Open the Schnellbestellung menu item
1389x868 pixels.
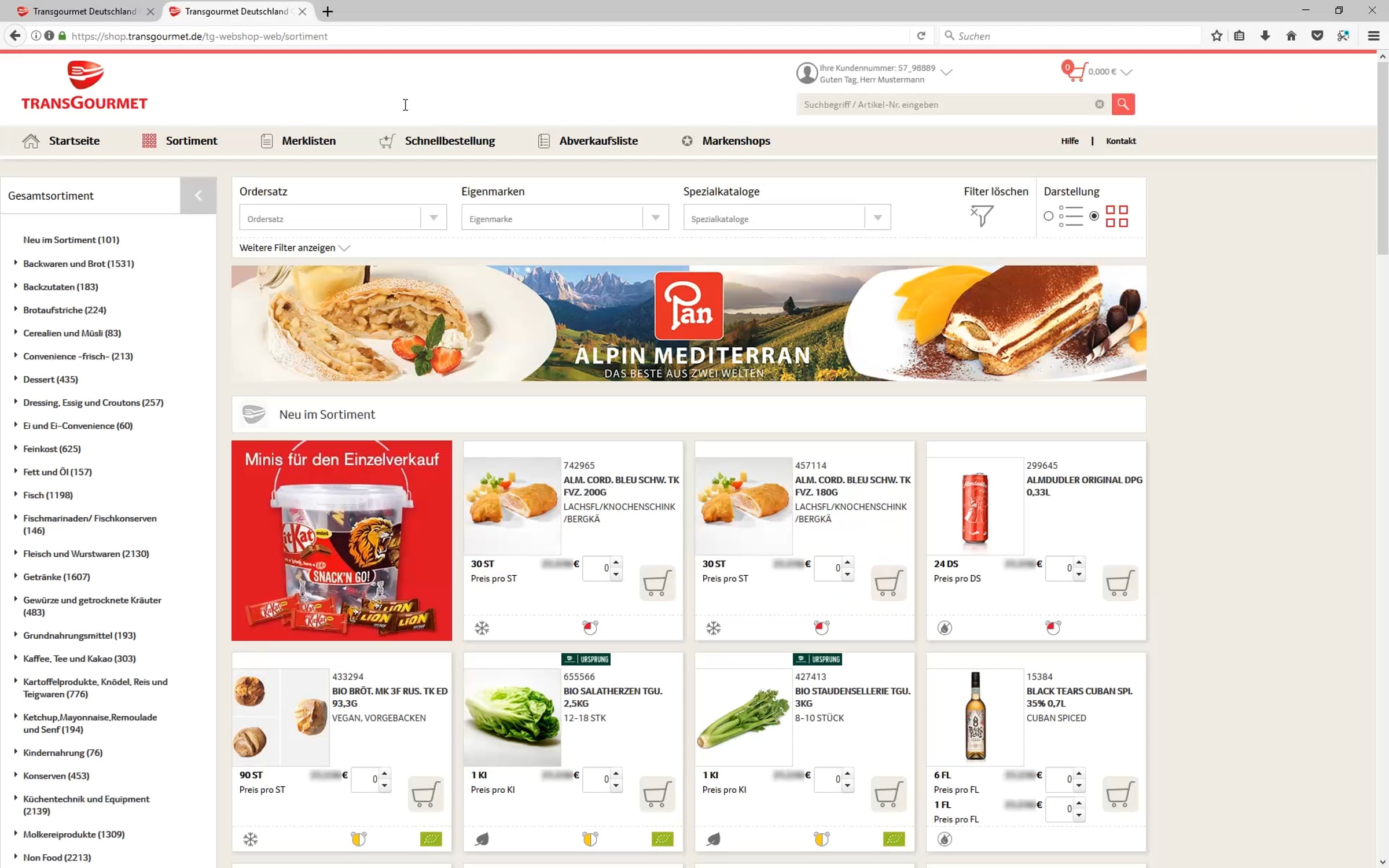pyautogui.click(x=449, y=141)
